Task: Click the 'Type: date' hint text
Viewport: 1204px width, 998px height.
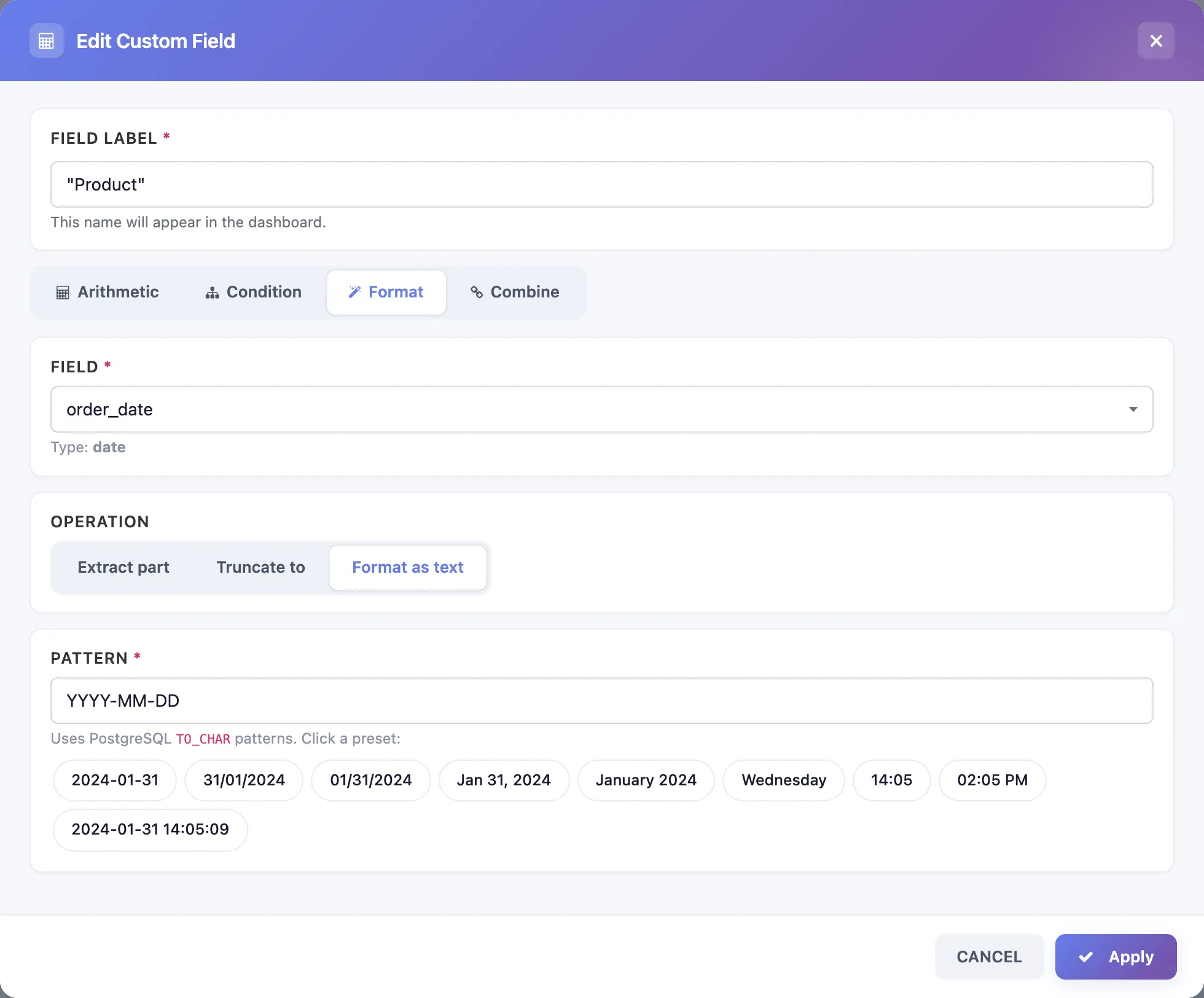Action: tap(88, 447)
